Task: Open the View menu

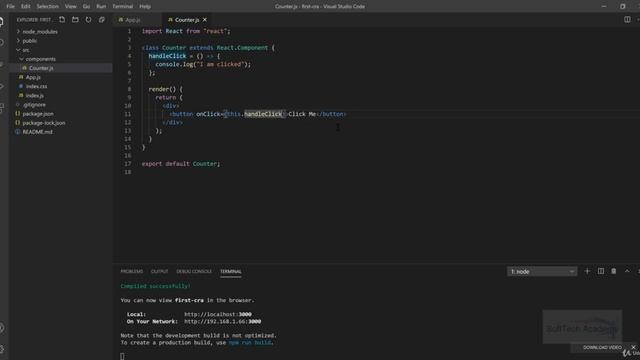Action: point(71,7)
